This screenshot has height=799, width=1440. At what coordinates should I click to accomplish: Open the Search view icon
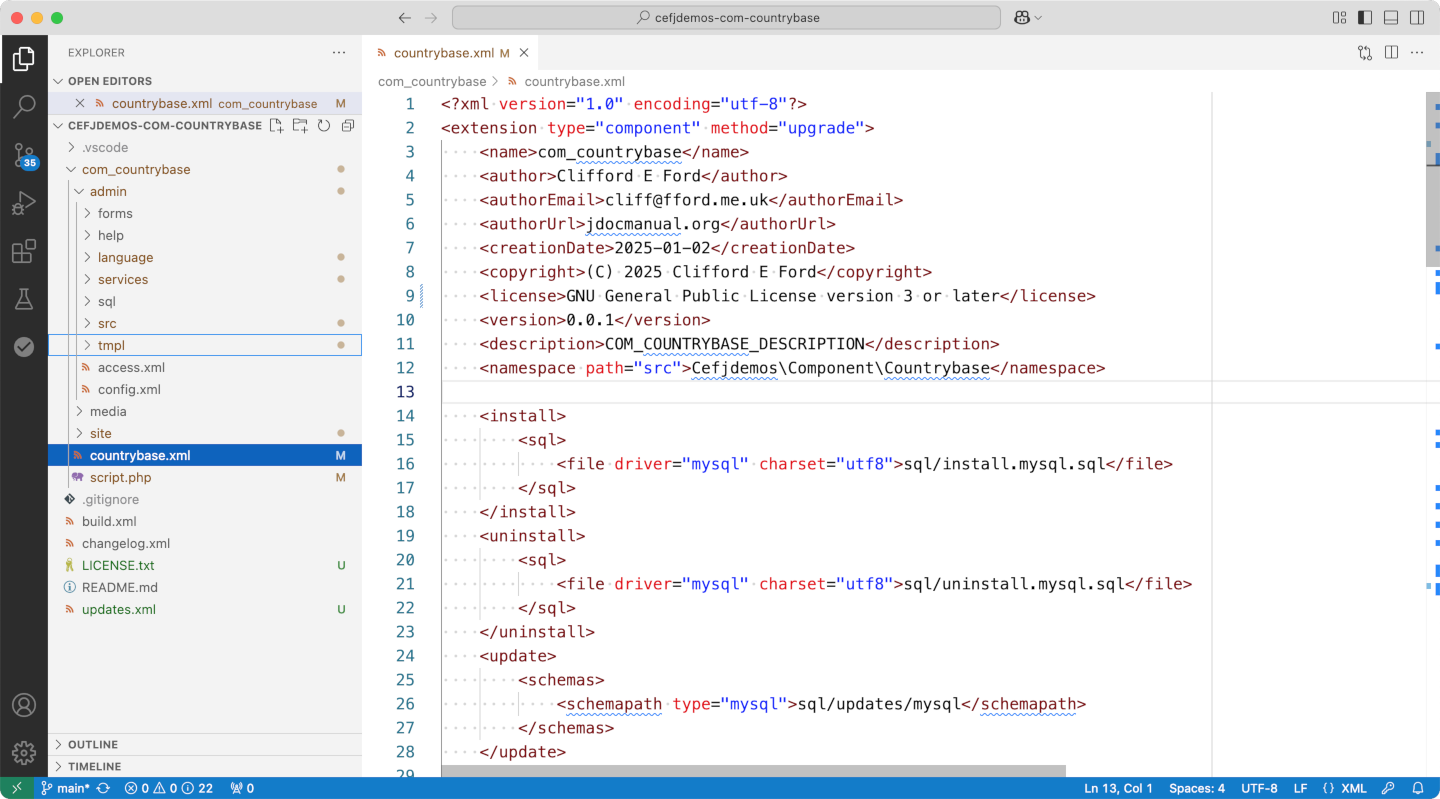tap(24, 107)
